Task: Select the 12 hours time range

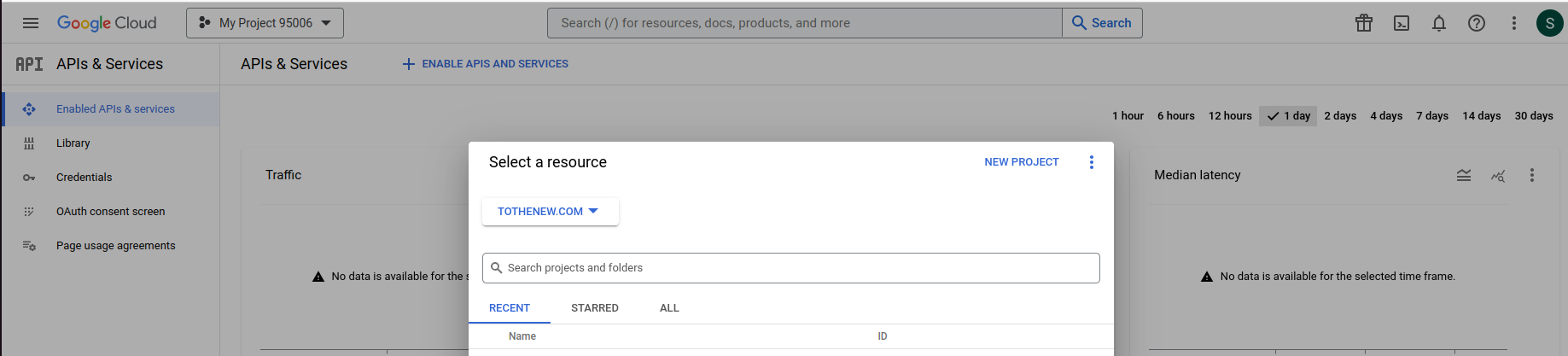Action: click(x=1230, y=116)
